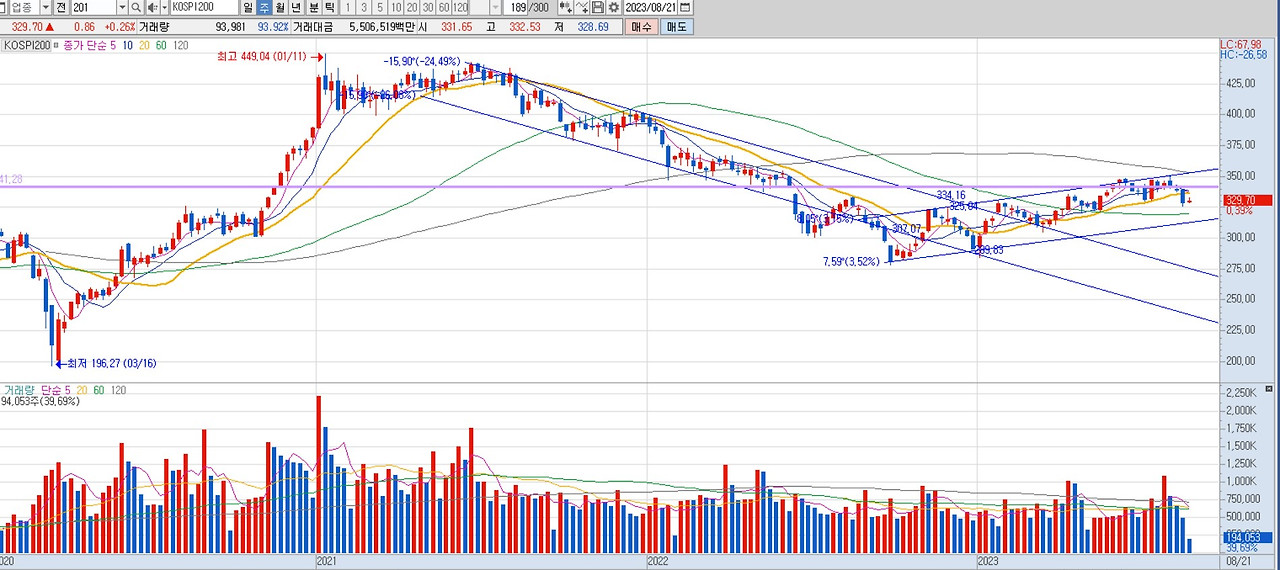Select the 10 interval button

396,7
